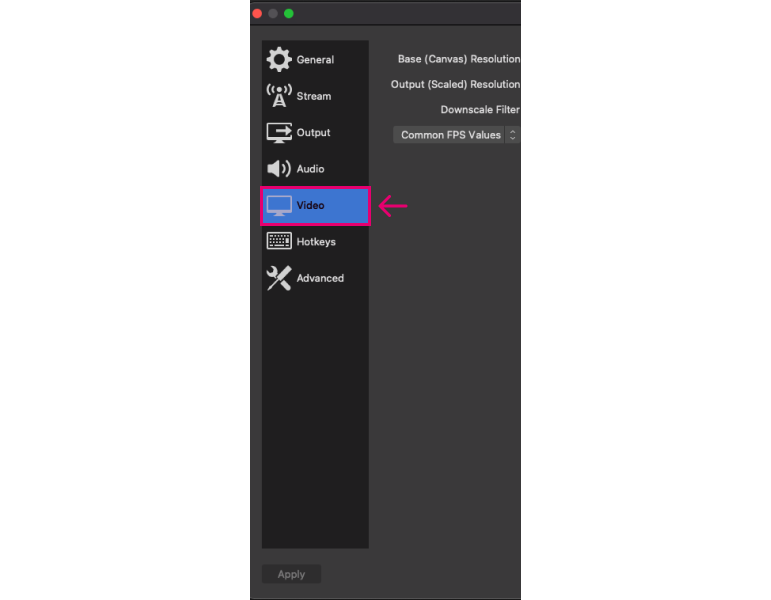Close the settings window with red button

pos(257,13)
